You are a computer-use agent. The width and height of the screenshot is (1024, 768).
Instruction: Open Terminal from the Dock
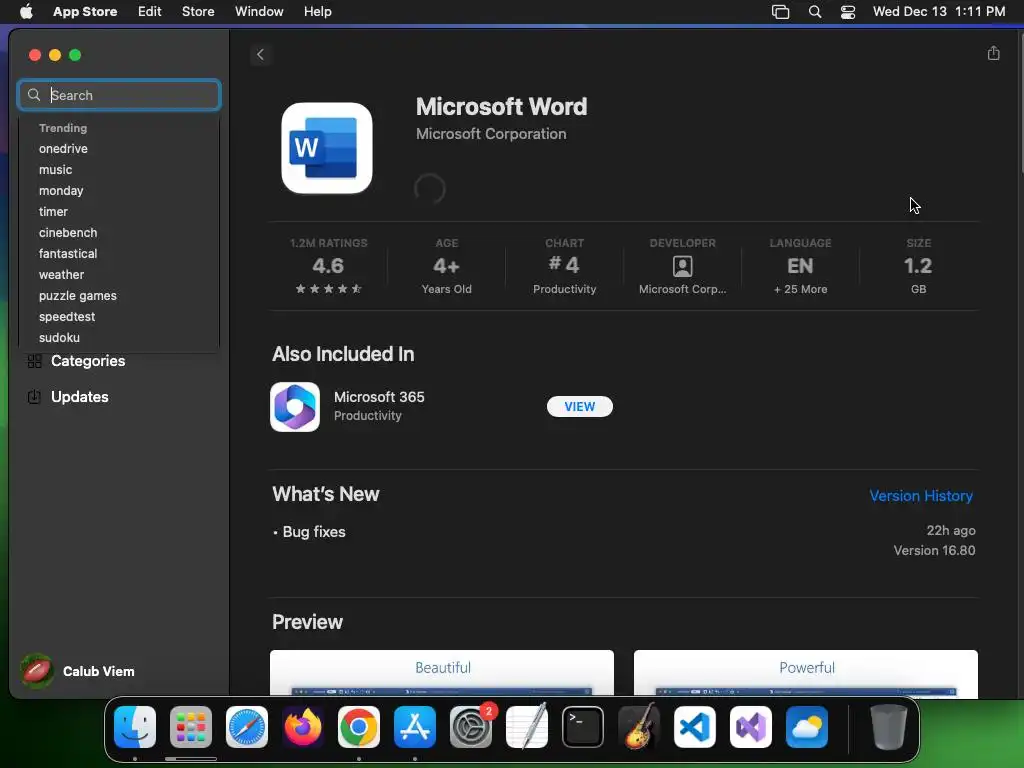pos(583,727)
